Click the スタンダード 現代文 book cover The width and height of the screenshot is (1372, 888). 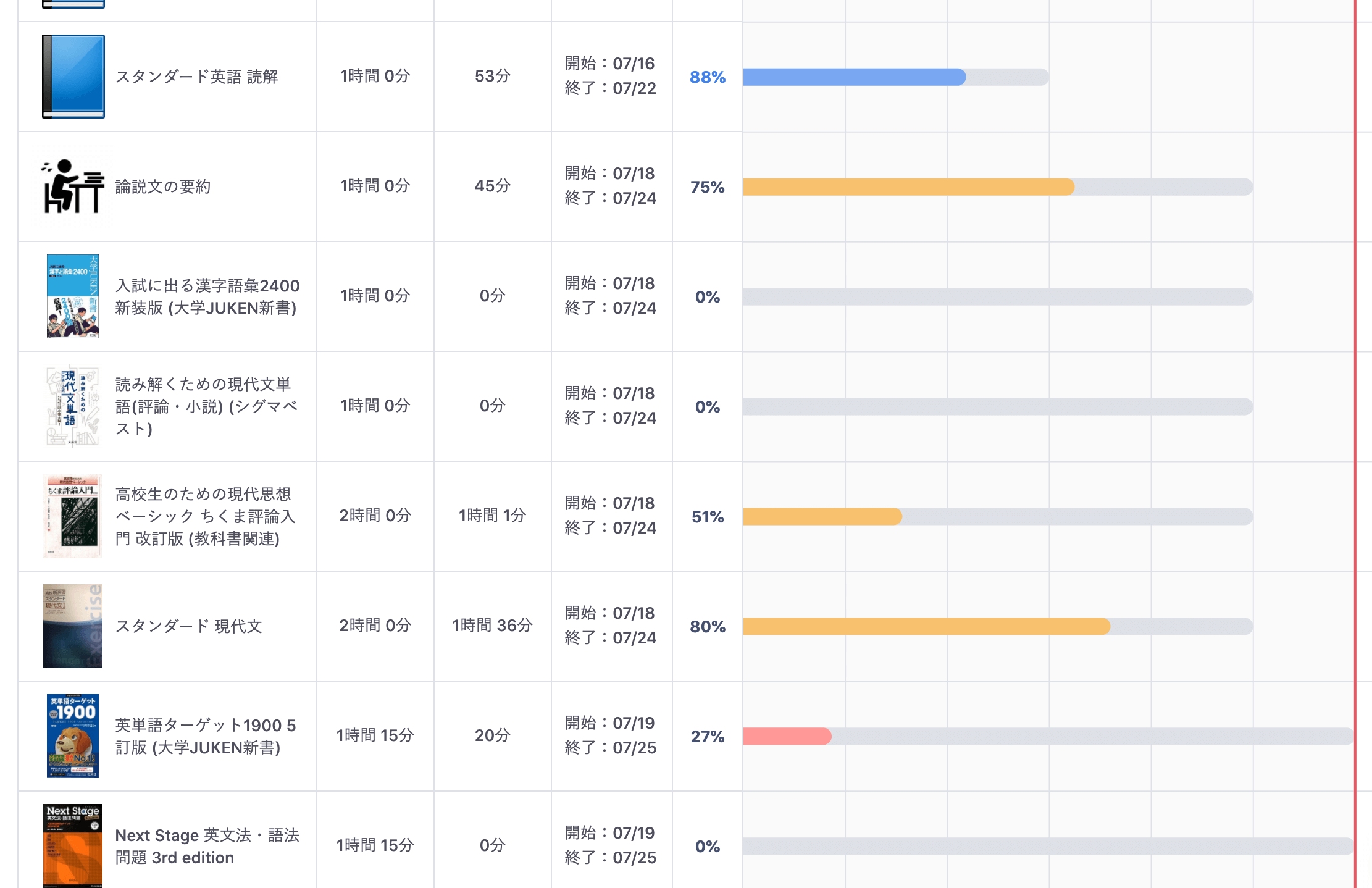point(73,626)
